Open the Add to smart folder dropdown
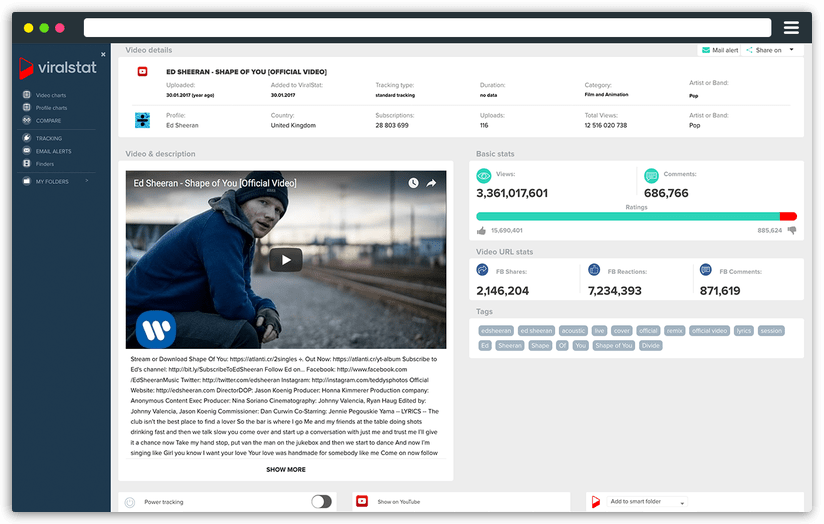824x524 pixels. click(647, 502)
